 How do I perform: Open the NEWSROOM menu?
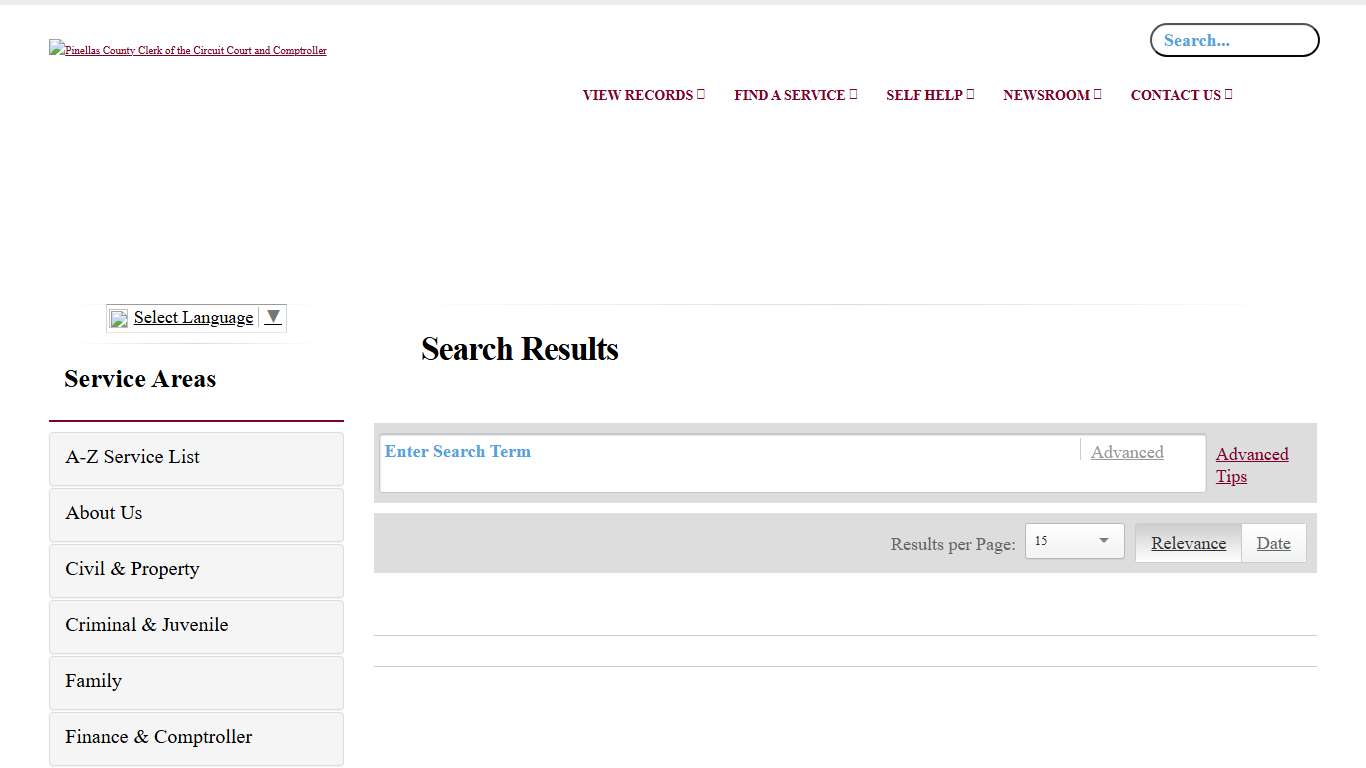click(x=1051, y=95)
